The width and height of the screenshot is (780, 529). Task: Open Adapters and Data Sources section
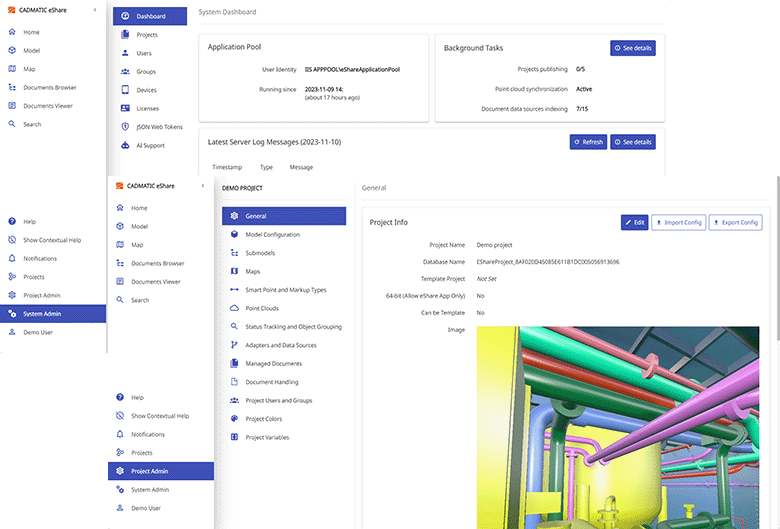point(280,345)
